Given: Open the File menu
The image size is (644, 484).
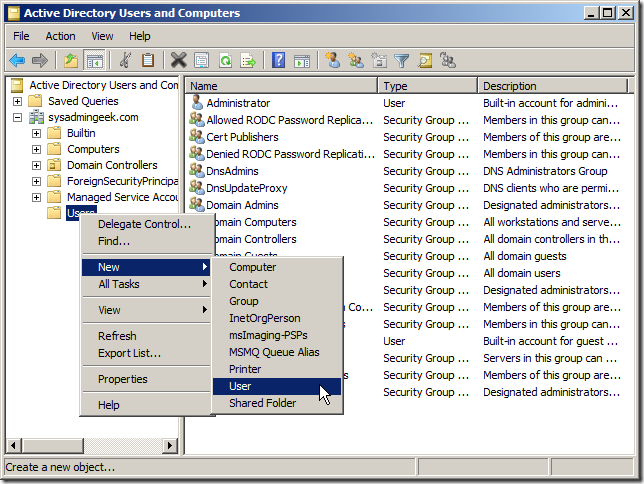Looking at the screenshot, I should pyautogui.click(x=21, y=36).
